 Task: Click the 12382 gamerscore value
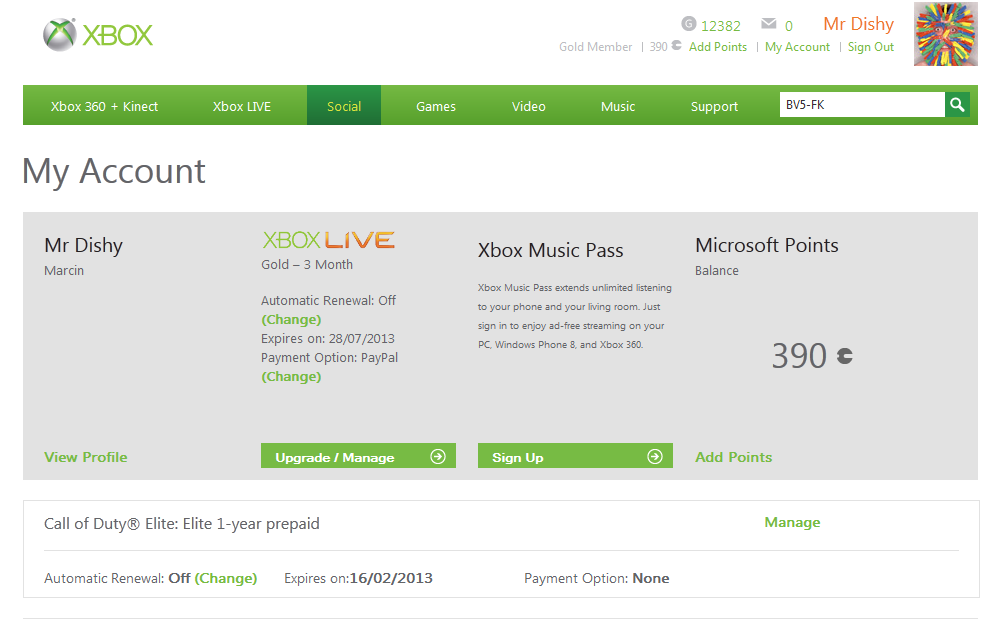(x=721, y=26)
